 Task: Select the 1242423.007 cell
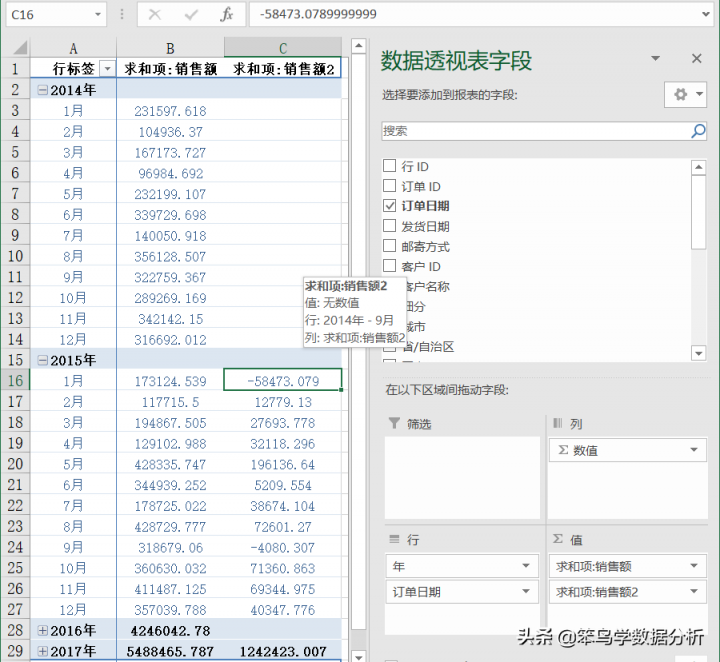[283, 651]
